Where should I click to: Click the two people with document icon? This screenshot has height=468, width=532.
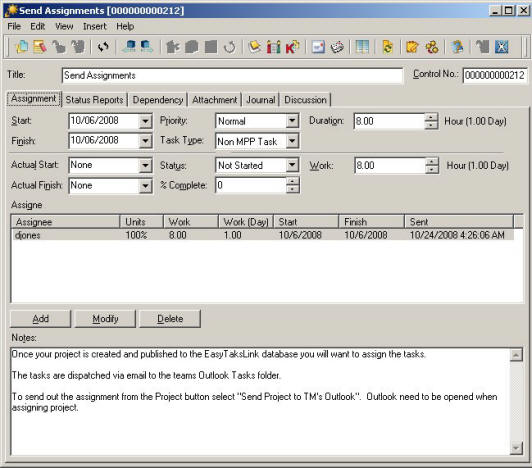coord(273,47)
